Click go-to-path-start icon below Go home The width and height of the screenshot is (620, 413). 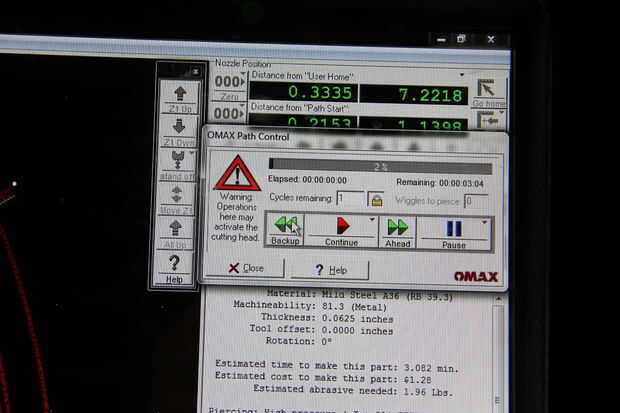pyautogui.click(x=490, y=119)
